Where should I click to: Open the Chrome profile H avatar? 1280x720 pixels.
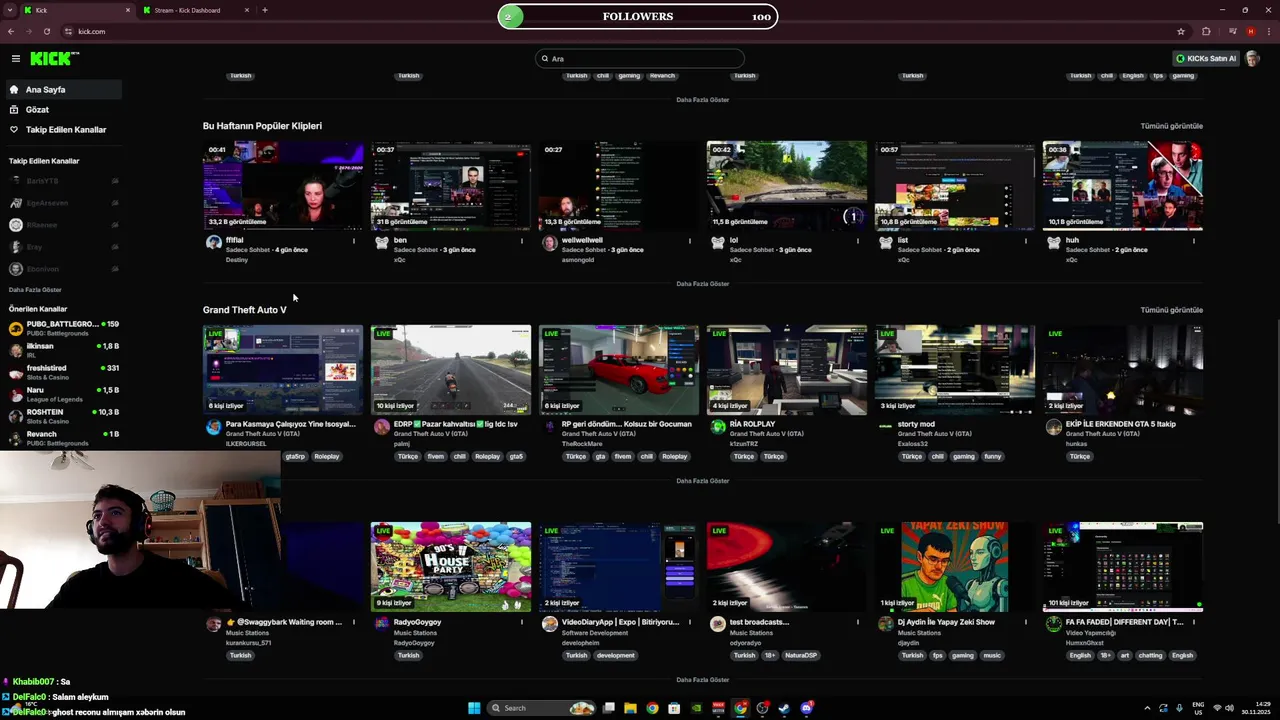click(1250, 32)
